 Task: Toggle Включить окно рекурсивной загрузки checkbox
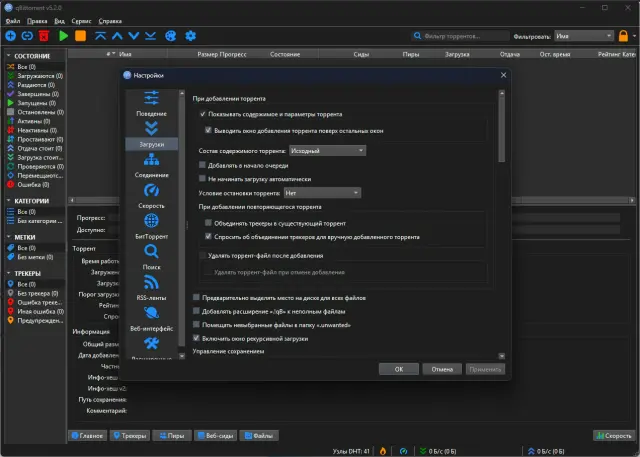coord(196,338)
